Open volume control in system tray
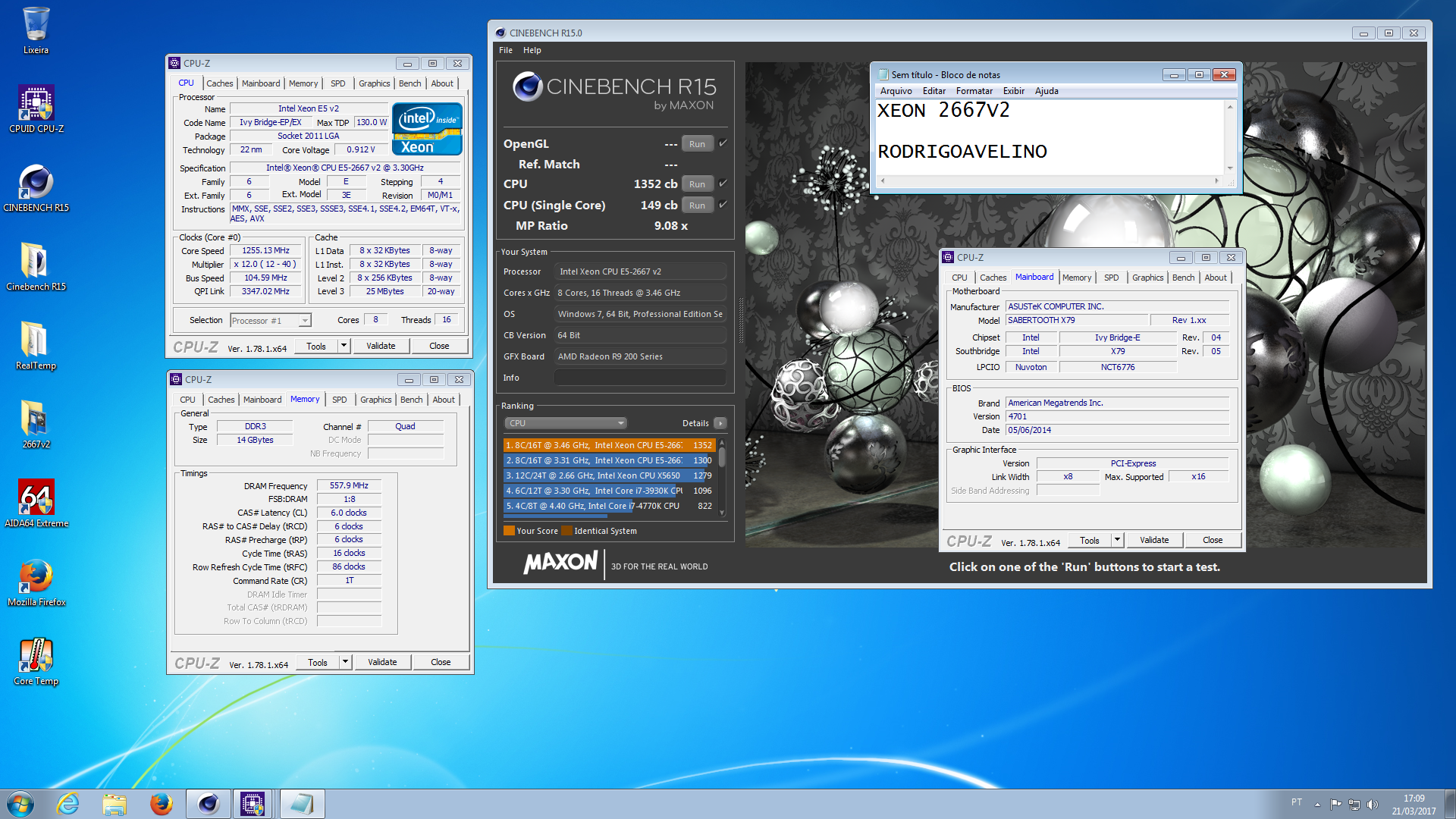This screenshot has height=819, width=1456. 1372,805
